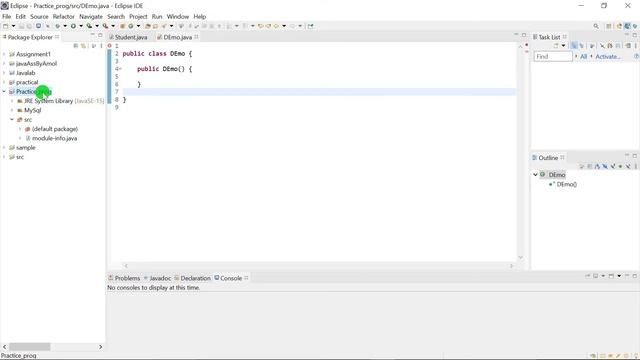Toggle Hide Local Types in Outline
640x360 pixels.
(x=628, y=166)
